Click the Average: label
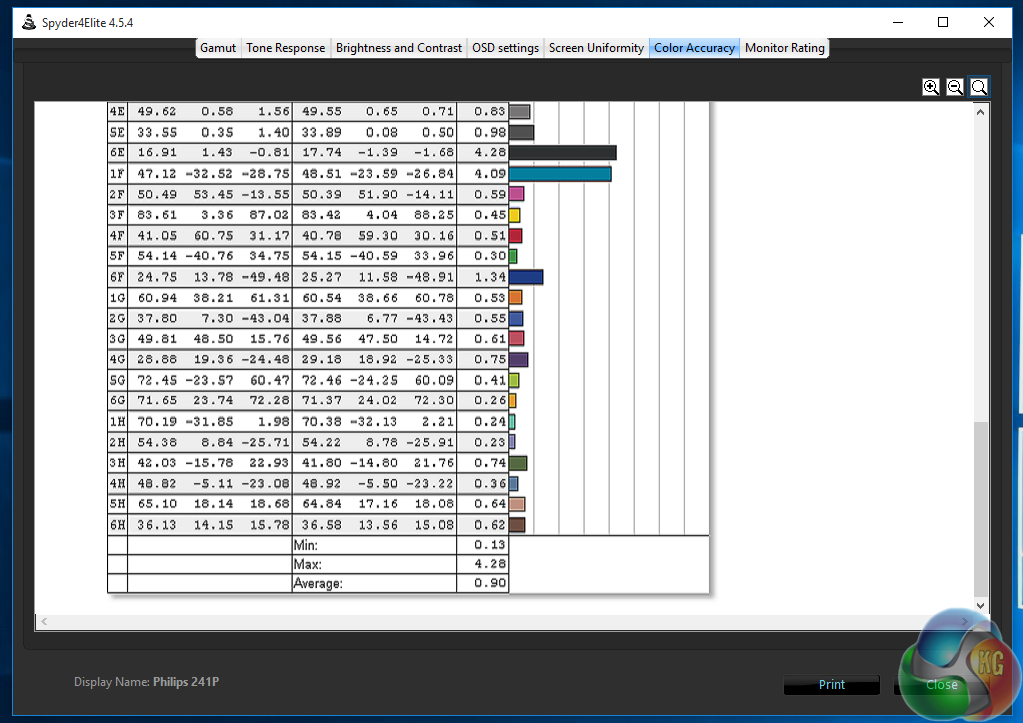The width and height of the screenshot is (1023, 723). tap(318, 583)
